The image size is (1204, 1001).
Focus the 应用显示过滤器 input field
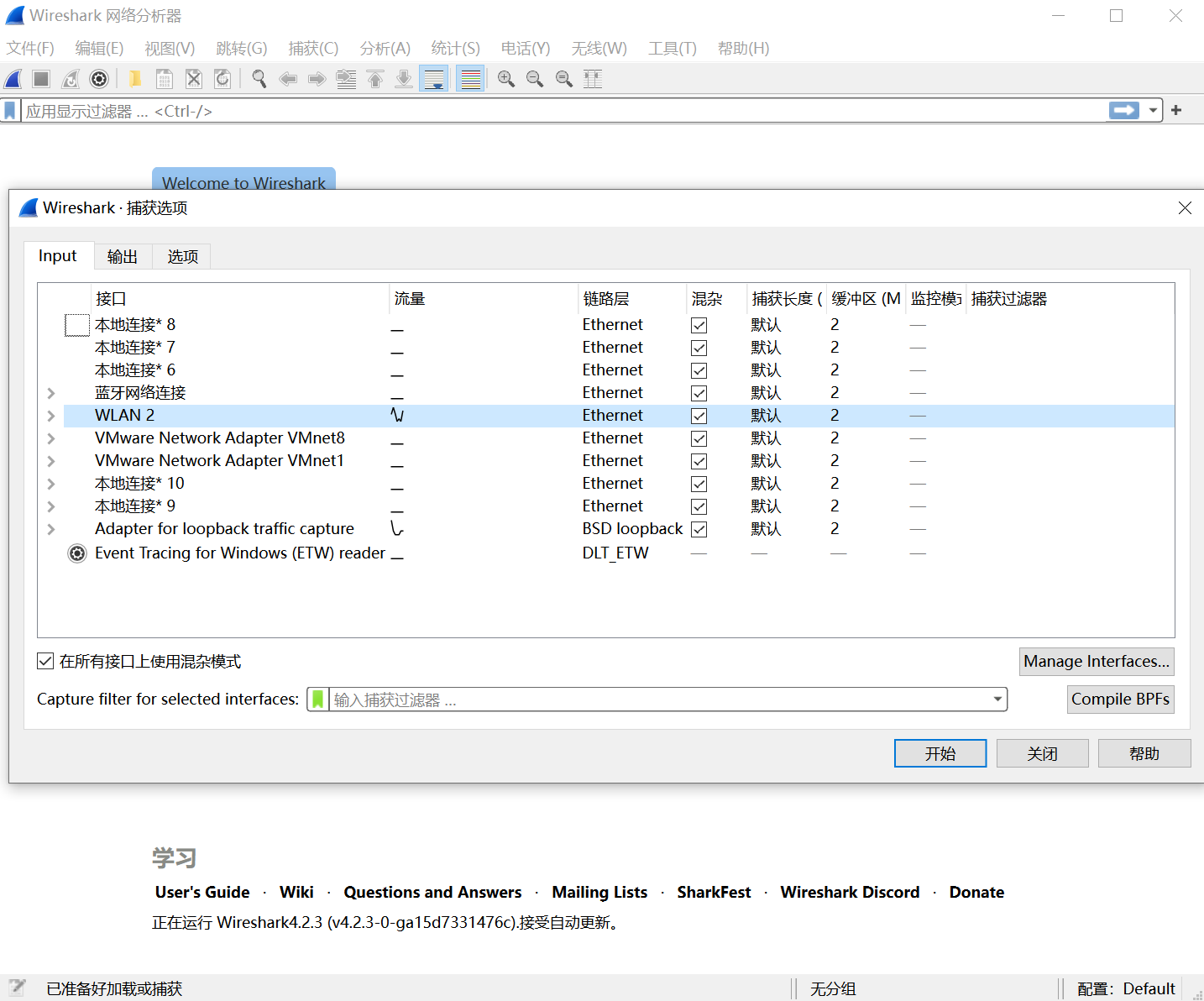click(x=564, y=111)
